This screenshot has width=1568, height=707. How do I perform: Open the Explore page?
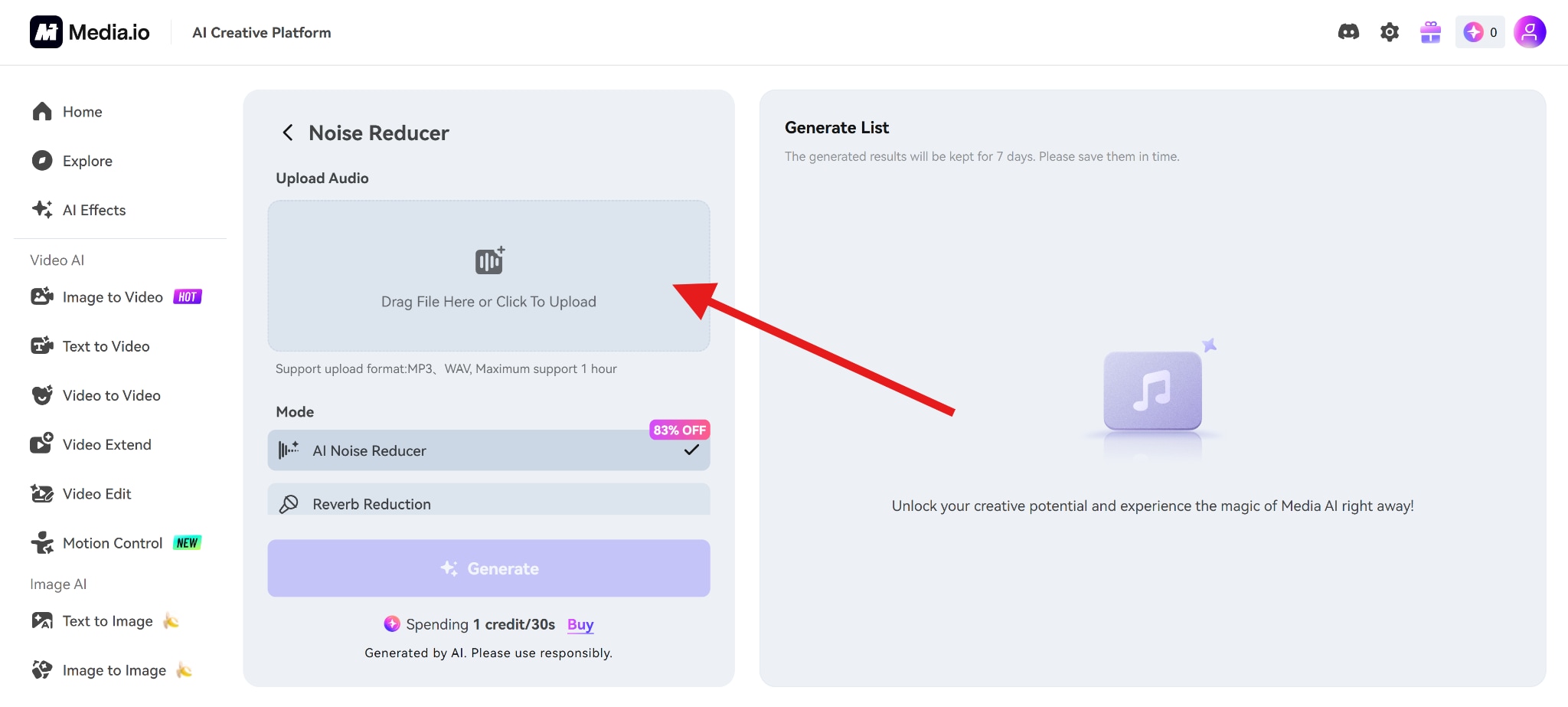(87, 160)
